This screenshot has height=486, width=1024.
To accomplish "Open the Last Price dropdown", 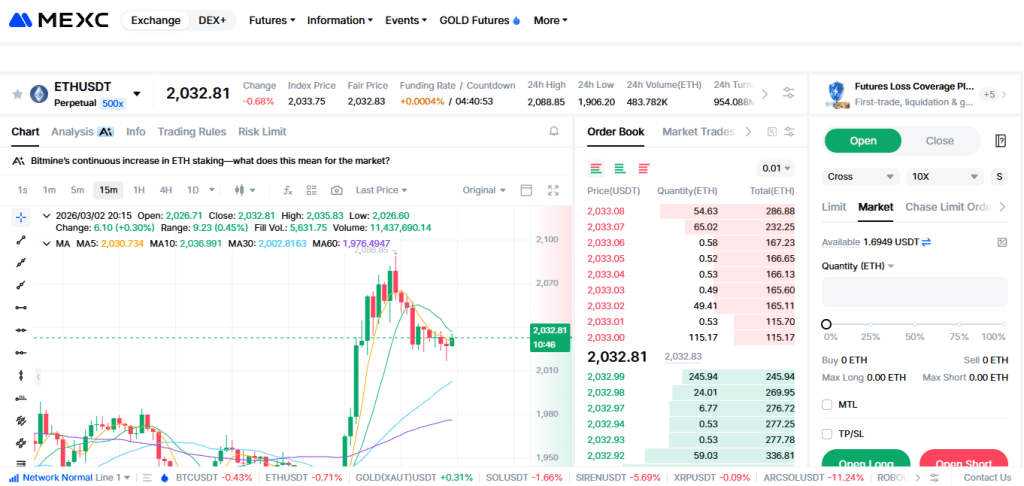I will [381, 190].
